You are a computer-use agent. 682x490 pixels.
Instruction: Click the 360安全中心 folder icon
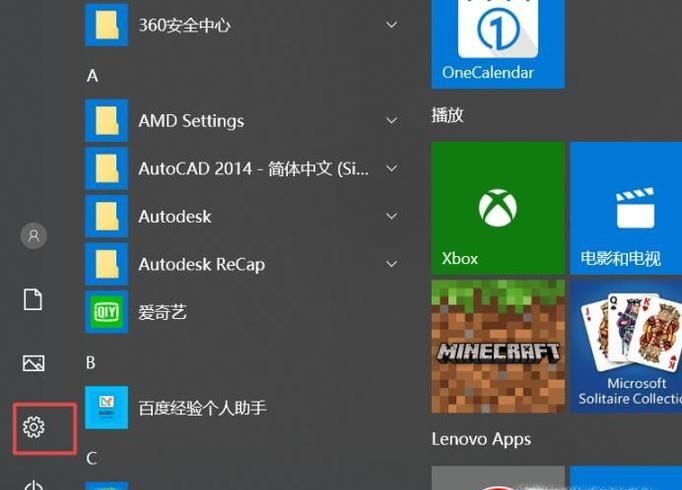[107, 25]
